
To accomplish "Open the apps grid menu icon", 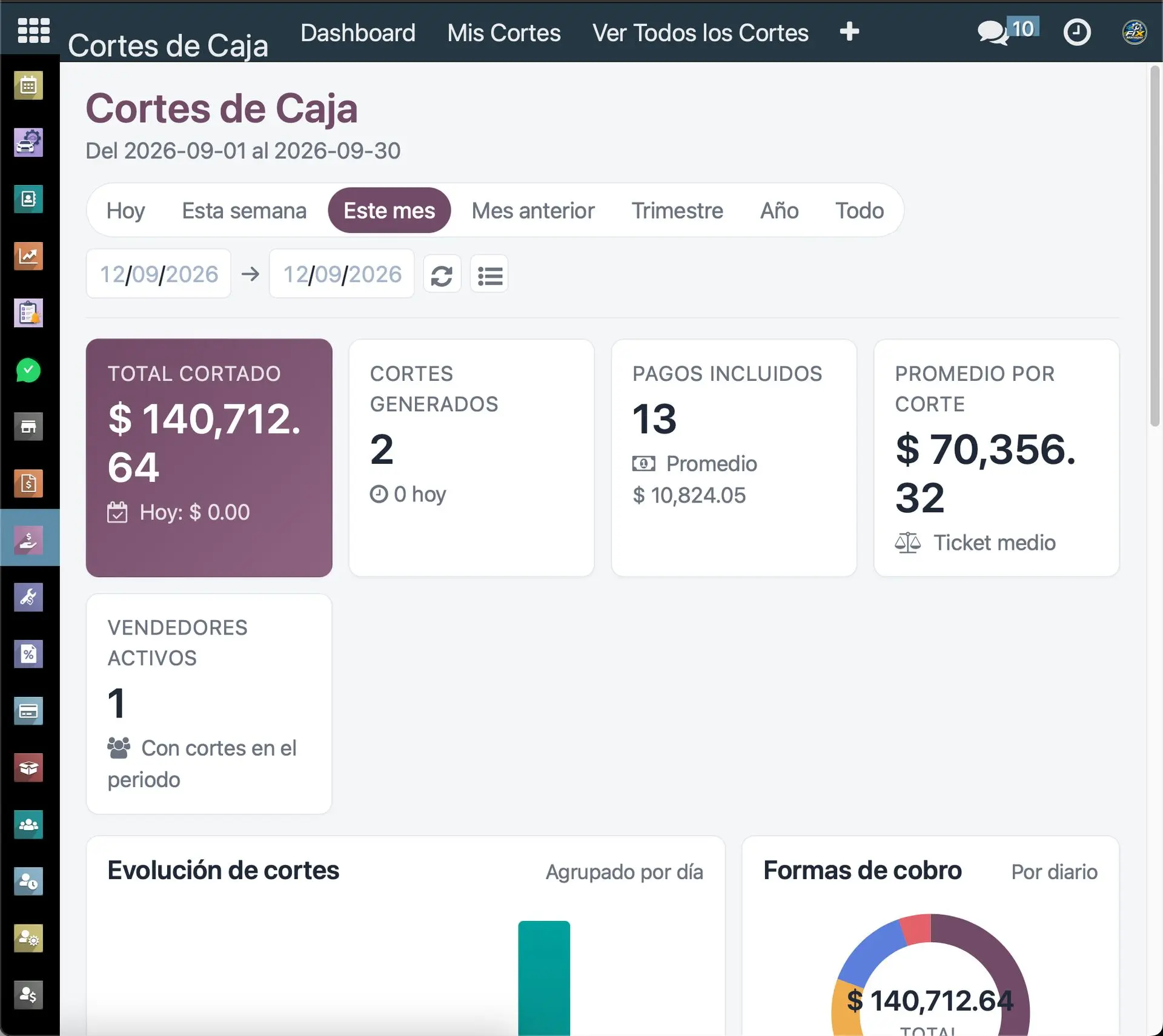I will click(33, 30).
